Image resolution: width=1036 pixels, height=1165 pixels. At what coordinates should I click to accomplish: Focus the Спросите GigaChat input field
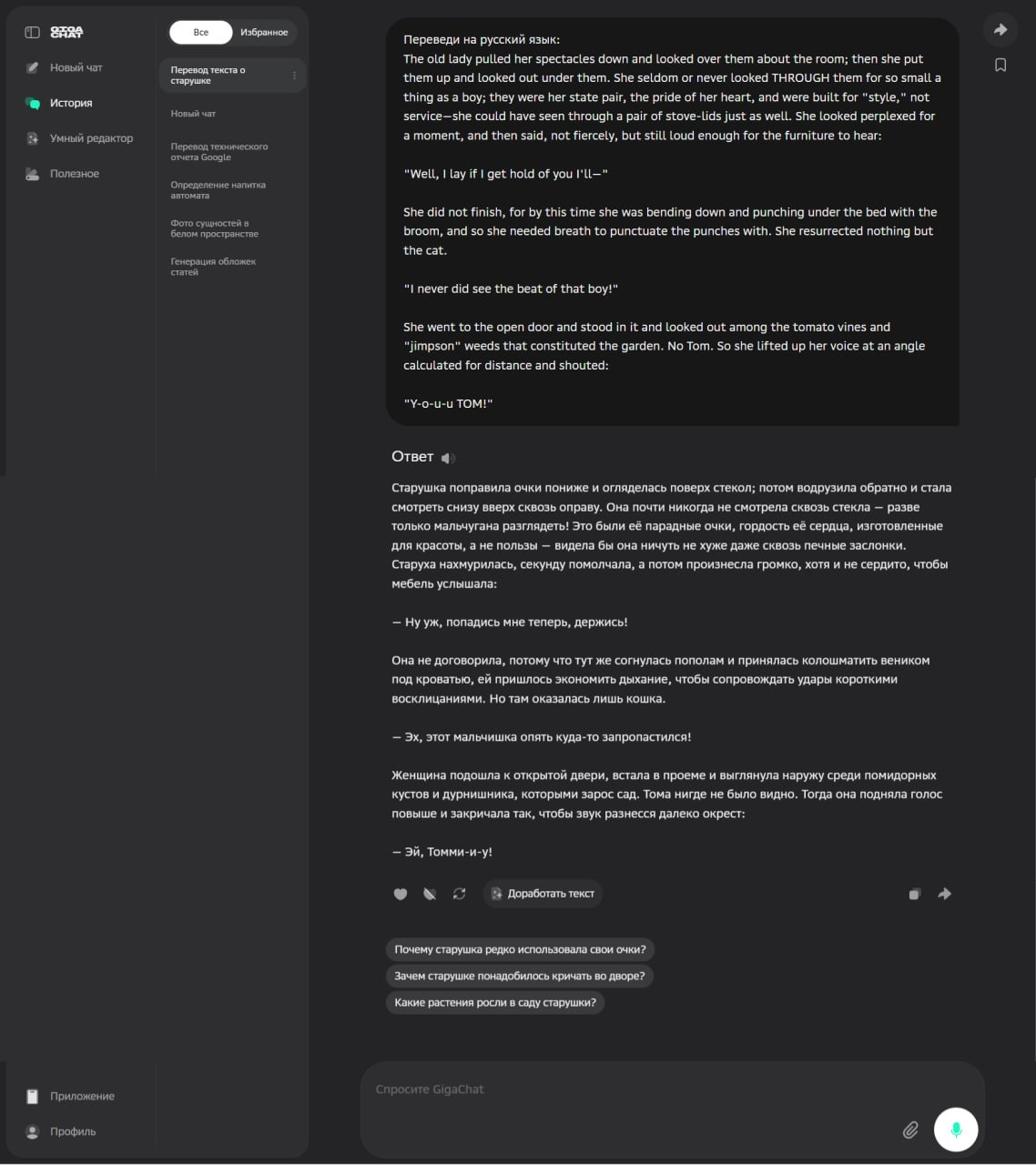pos(628,1090)
